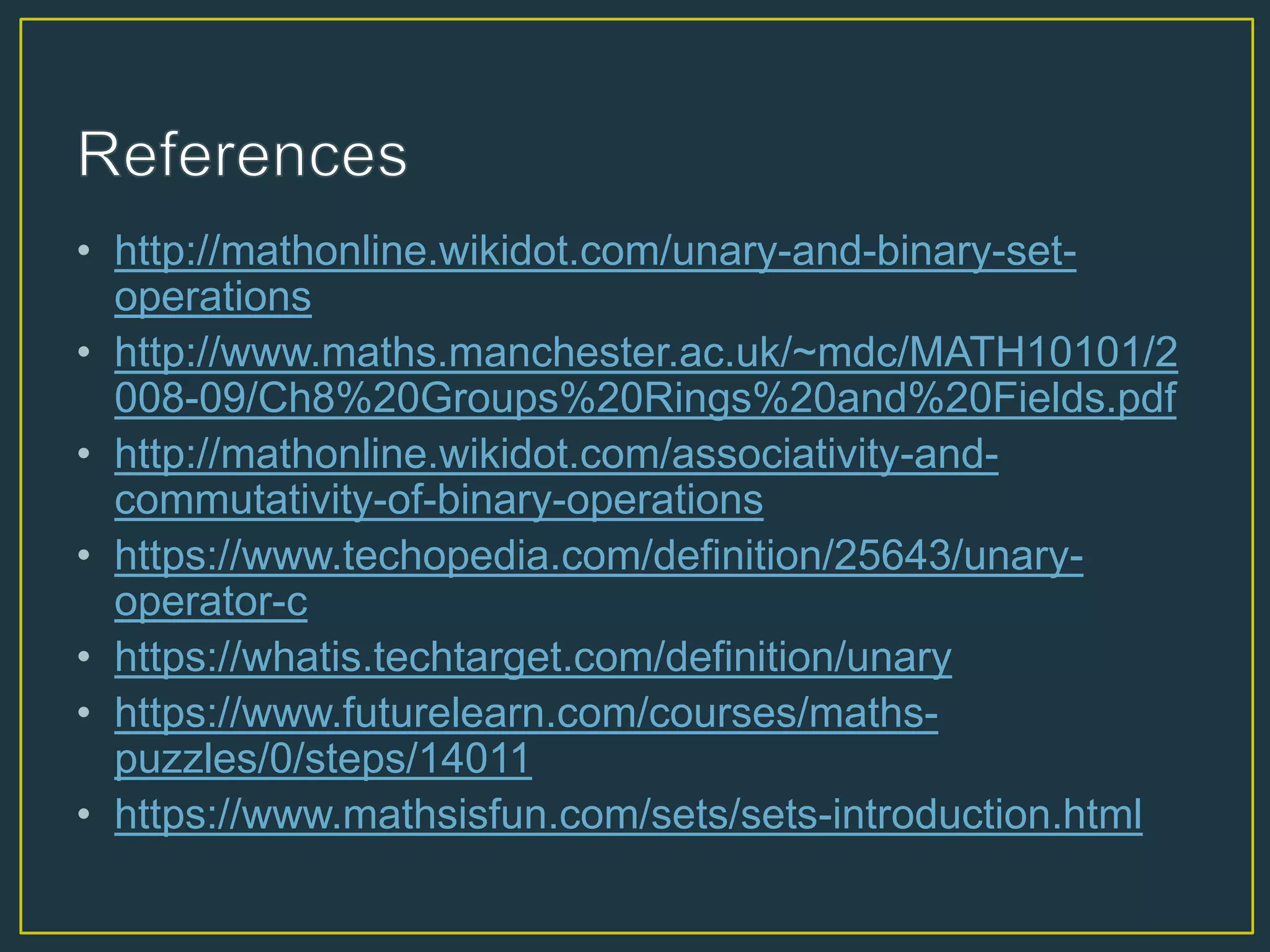Follow the whatis.techtarget.com unary definition link

(533, 657)
